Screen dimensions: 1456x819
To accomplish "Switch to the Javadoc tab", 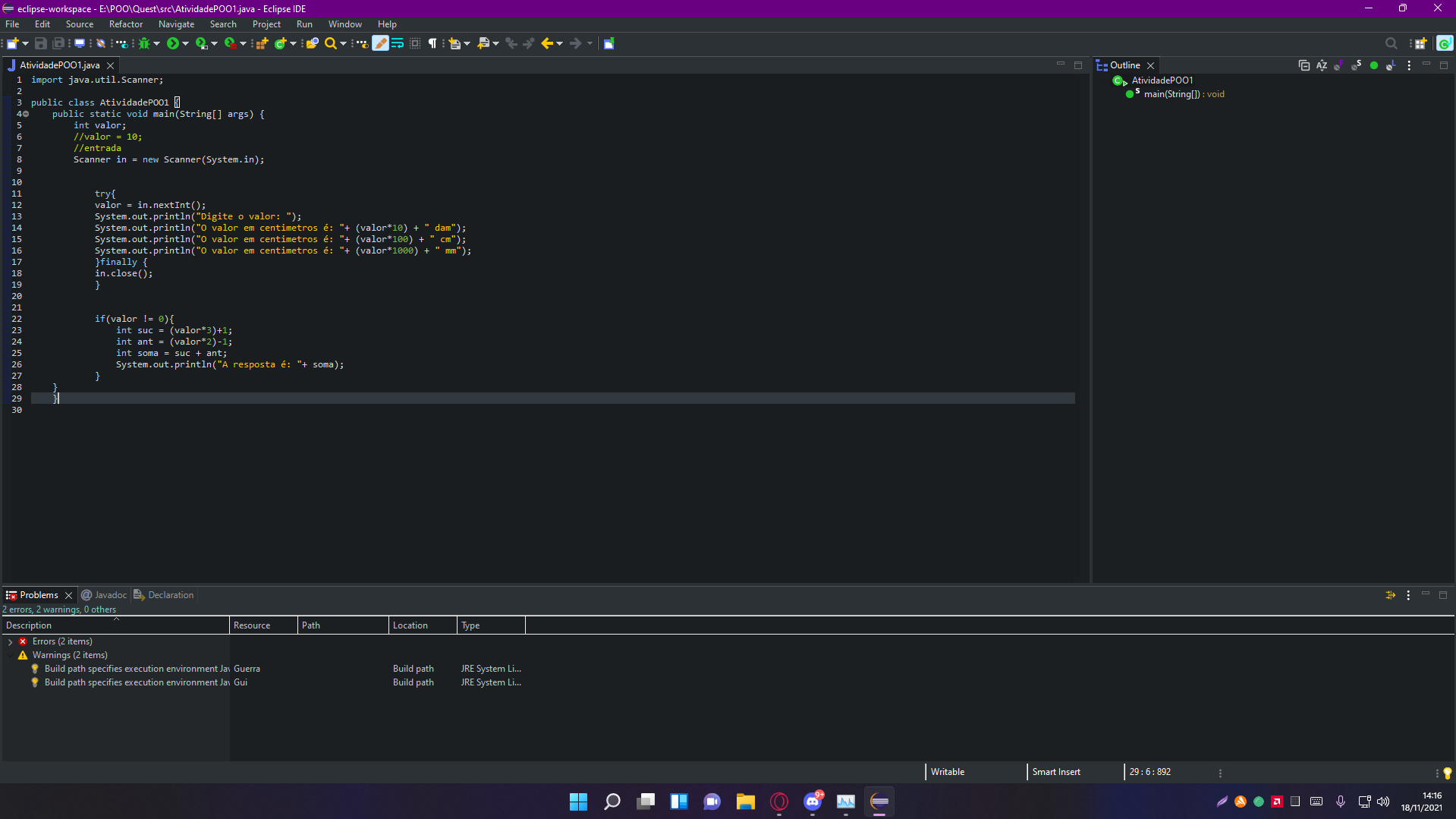I will pos(104,595).
